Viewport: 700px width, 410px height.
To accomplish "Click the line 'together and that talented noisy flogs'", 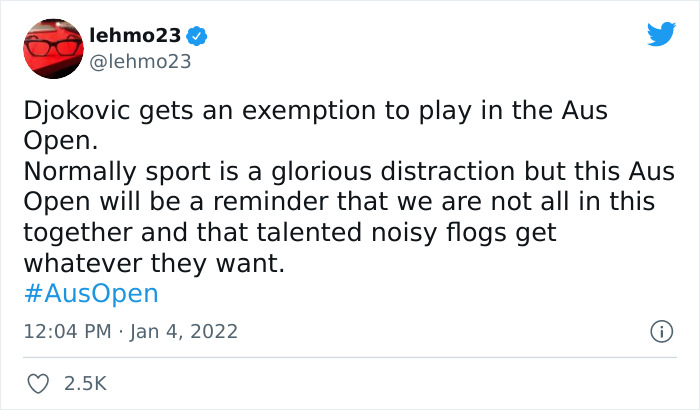I will pyautogui.click(x=289, y=233).
